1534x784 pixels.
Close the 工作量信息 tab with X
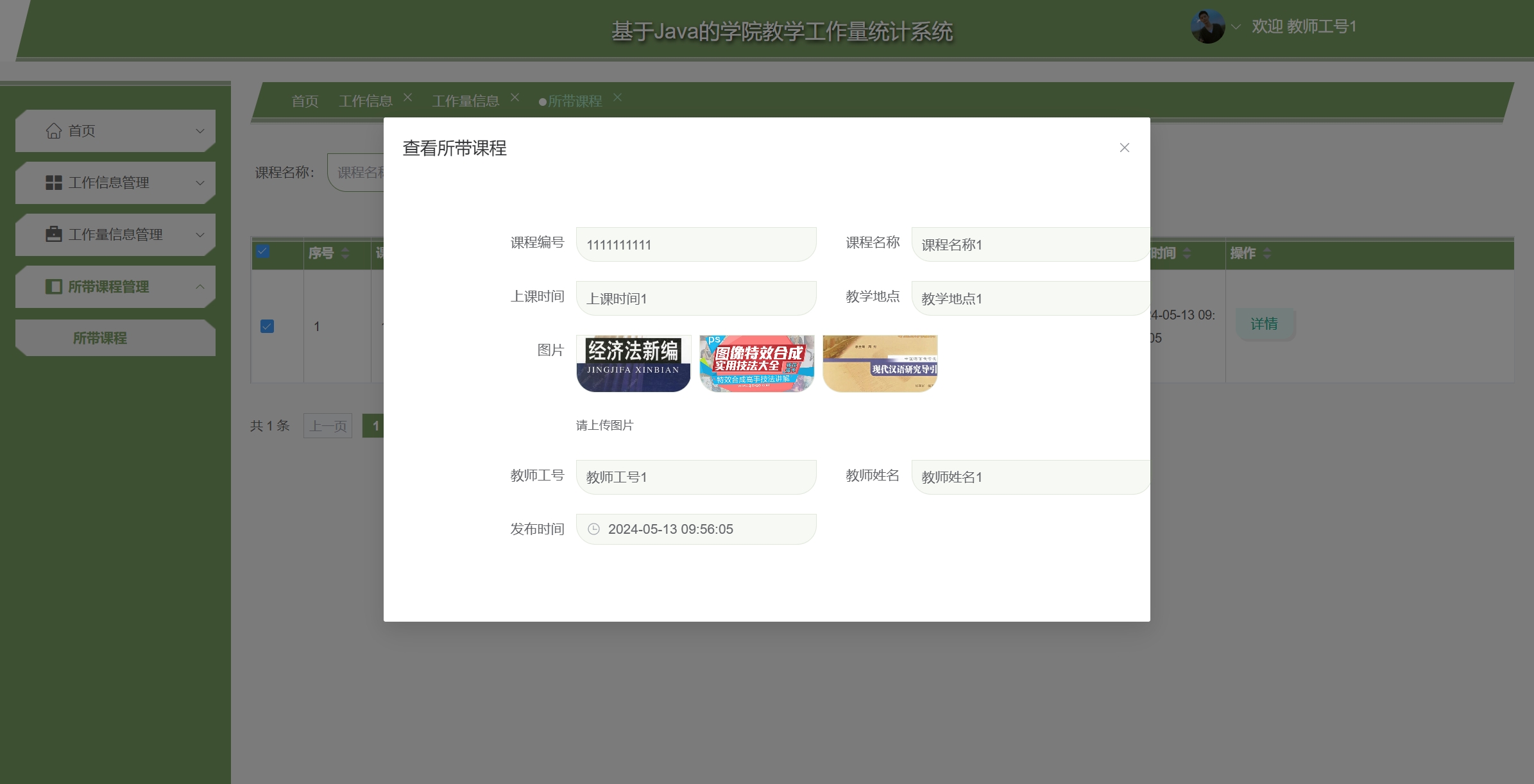pyautogui.click(x=515, y=98)
